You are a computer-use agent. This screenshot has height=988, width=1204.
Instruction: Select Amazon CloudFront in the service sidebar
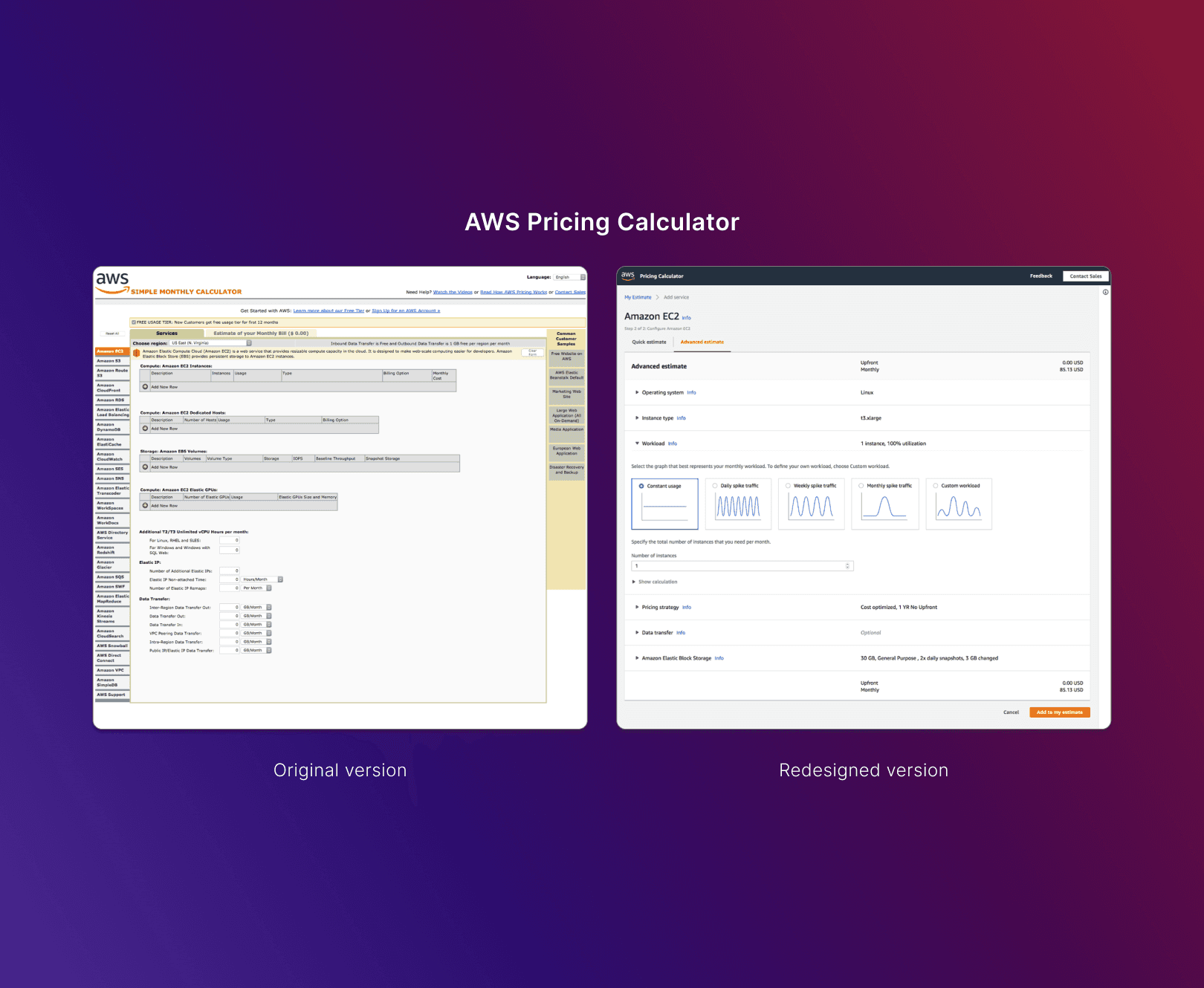[112, 388]
